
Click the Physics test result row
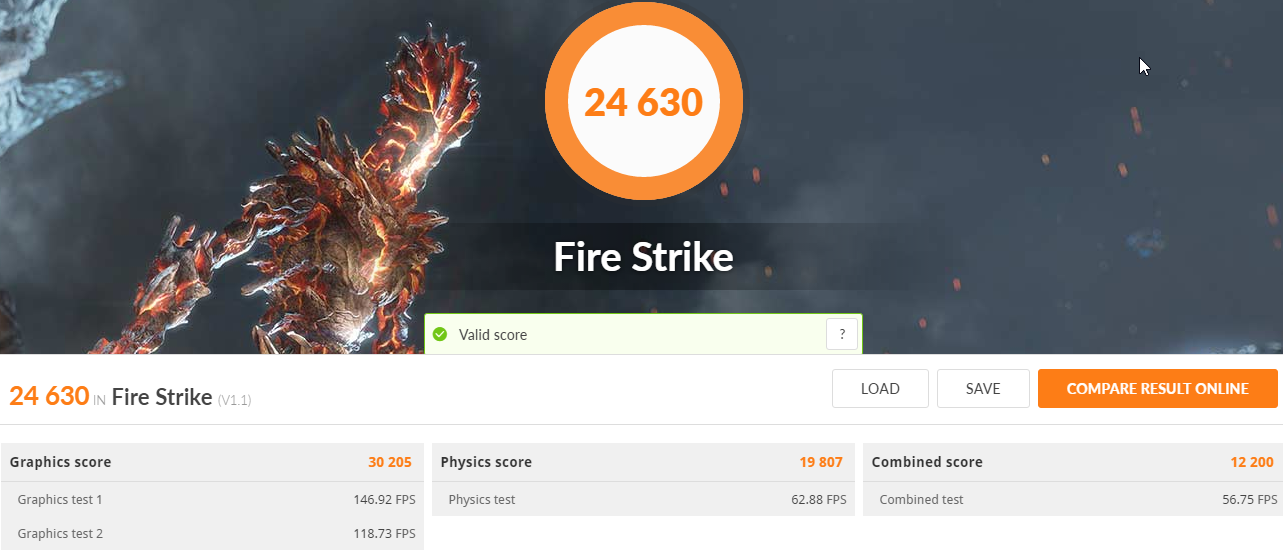[643, 499]
